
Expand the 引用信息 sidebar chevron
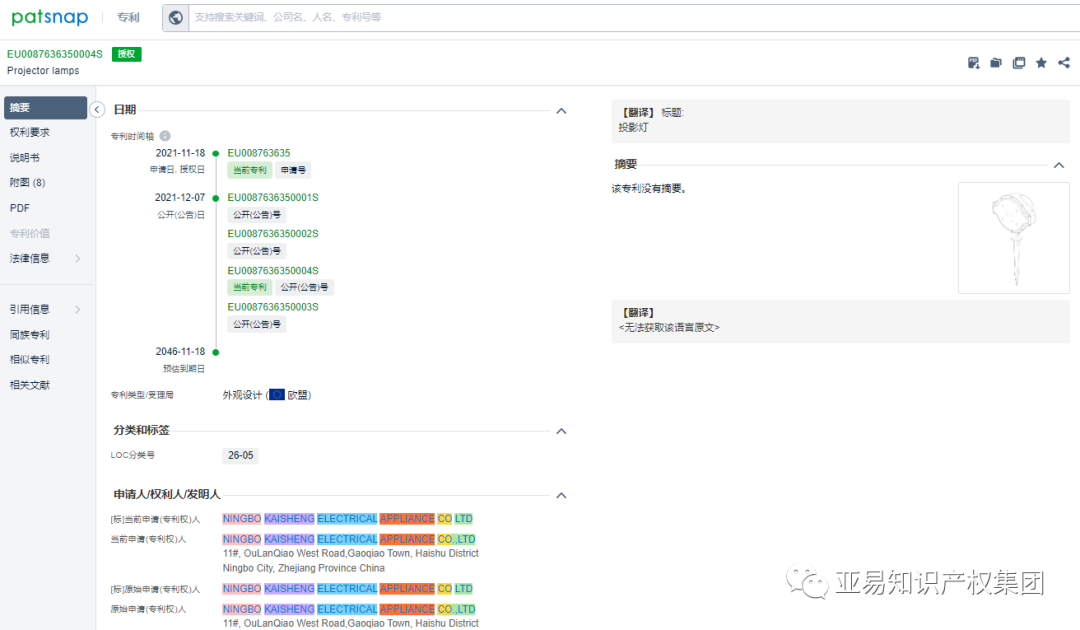tap(78, 309)
